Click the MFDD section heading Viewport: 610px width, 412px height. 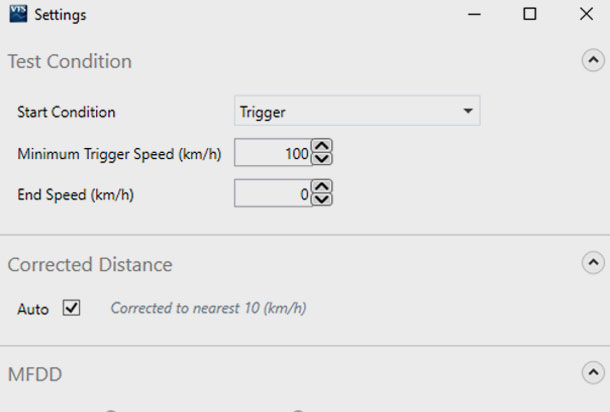36,375
